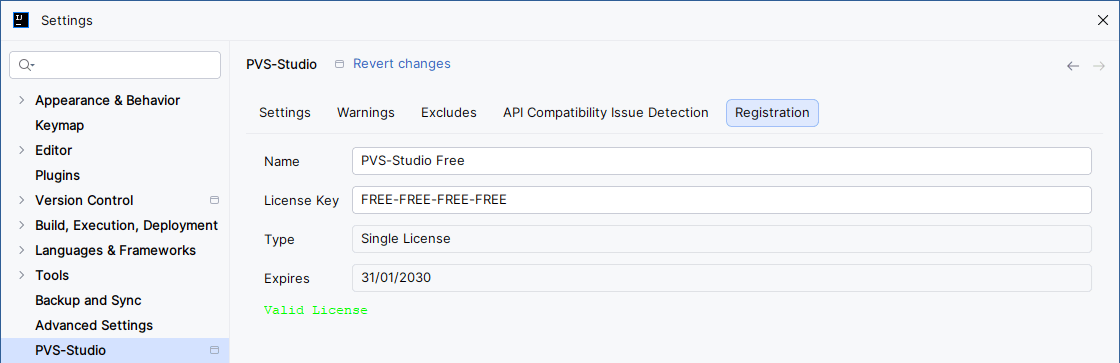The height and width of the screenshot is (363, 1120).
Task: Select Plugins in settings tree
Action: tap(57, 175)
